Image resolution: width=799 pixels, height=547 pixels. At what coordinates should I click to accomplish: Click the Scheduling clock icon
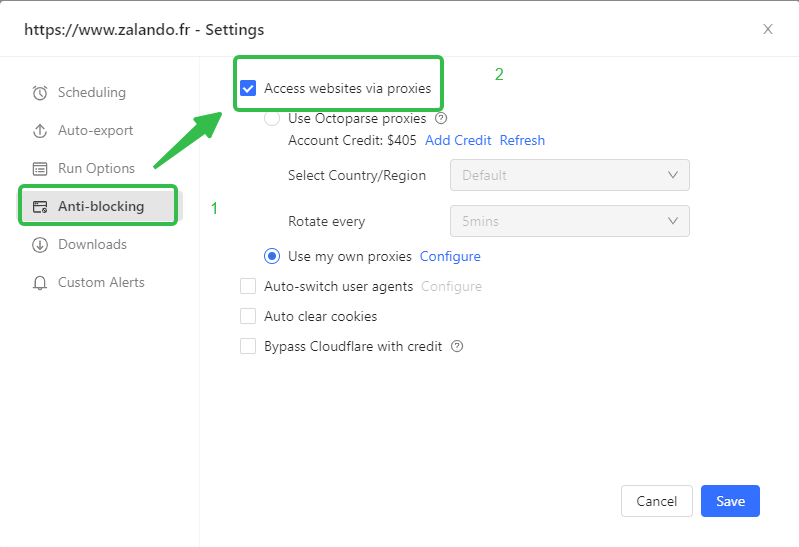click(40, 93)
